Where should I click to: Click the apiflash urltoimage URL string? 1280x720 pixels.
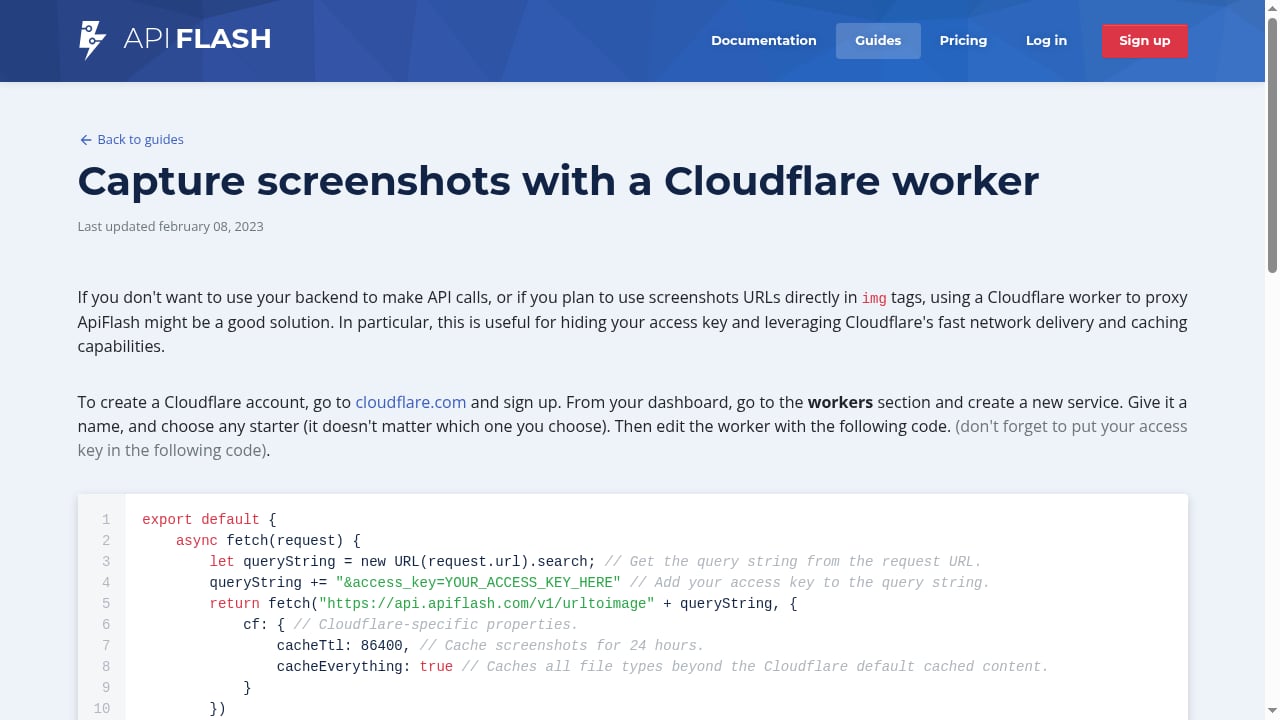[486, 604]
